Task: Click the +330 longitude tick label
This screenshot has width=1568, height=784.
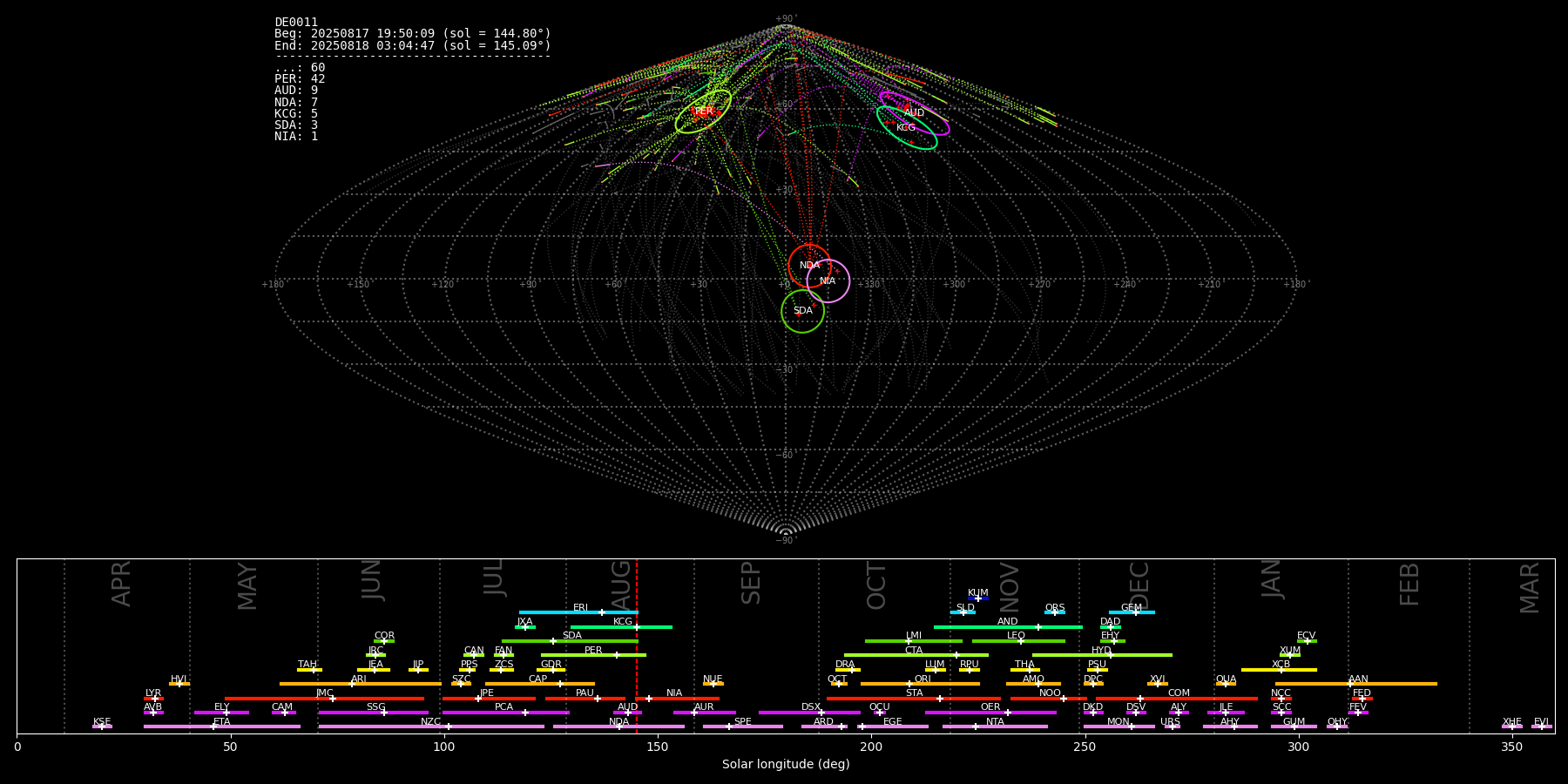Action: pyautogui.click(x=868, y=284)
